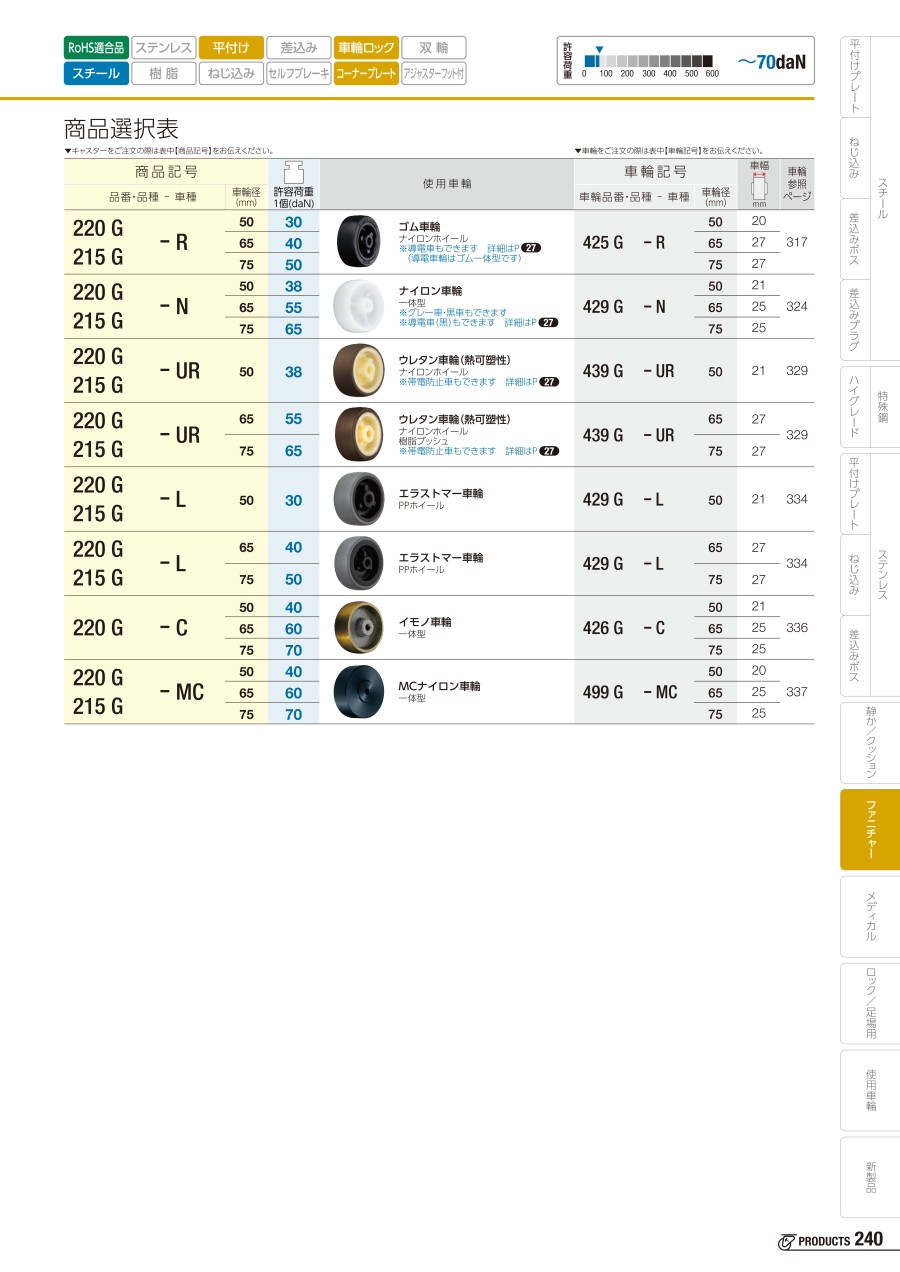Toggle the 車輪ロック feature tag
Image resolution: width=900 pixels, height=1272 pixels.
pyautogui.click(x=366, y=47)
